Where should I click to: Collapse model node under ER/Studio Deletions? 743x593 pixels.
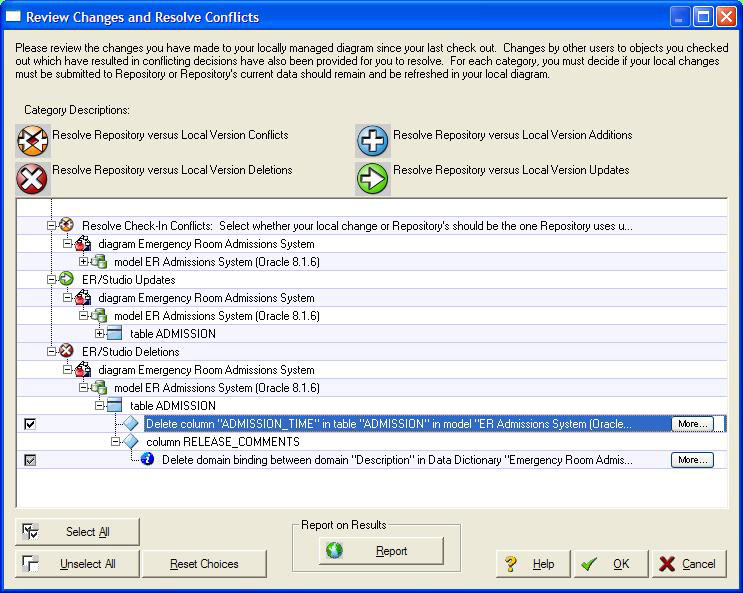(84, 388)
